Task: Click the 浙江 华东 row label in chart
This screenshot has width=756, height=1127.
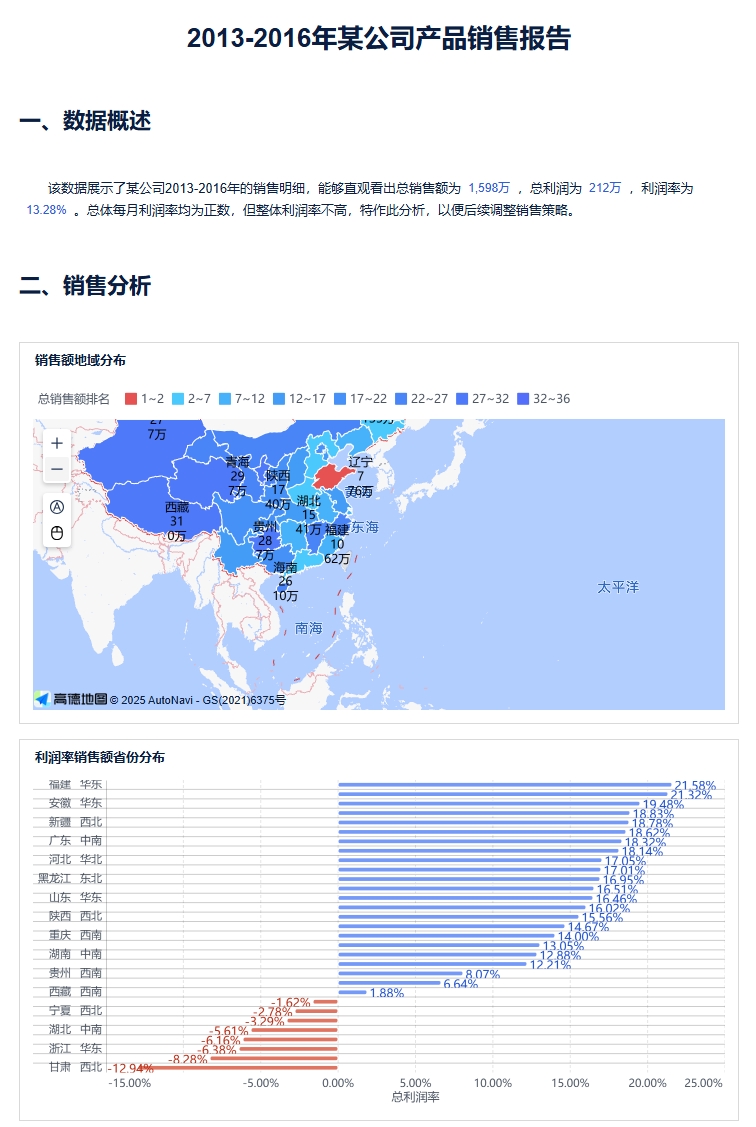Action: pyautogui.click(x=75, y=1049)
